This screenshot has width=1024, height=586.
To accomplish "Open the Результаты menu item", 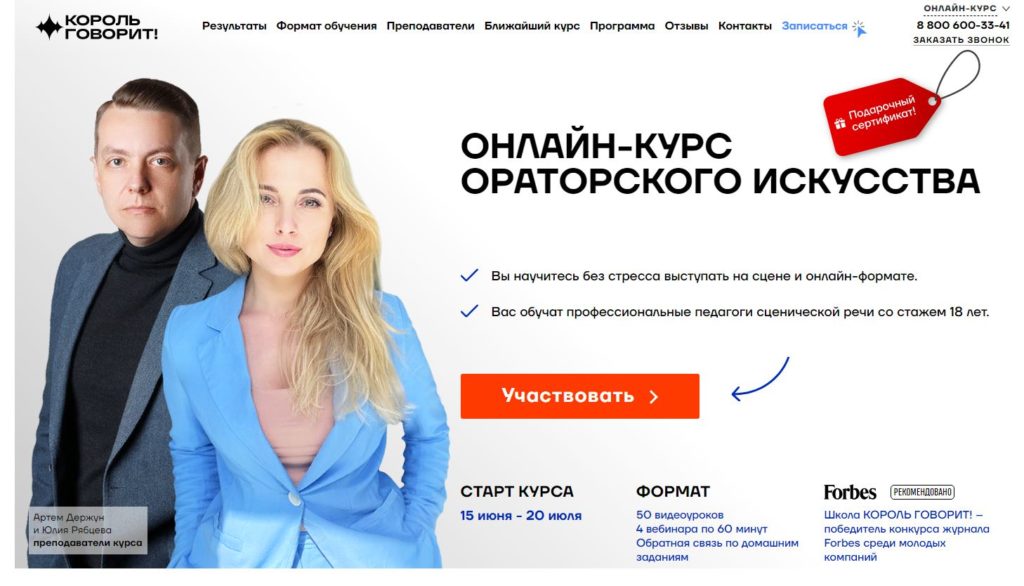I will (234, 26).
